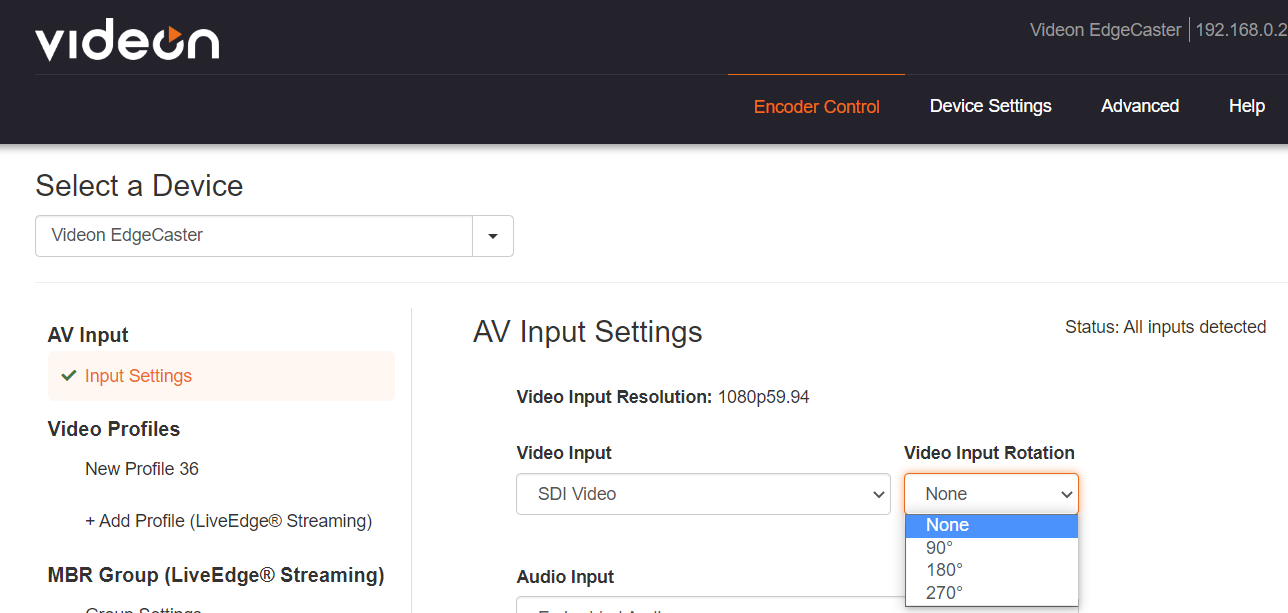The height and width of the screenshot is (613, 1288).
Task: Click the AV Input Settings title
Action: pos(588,332)
